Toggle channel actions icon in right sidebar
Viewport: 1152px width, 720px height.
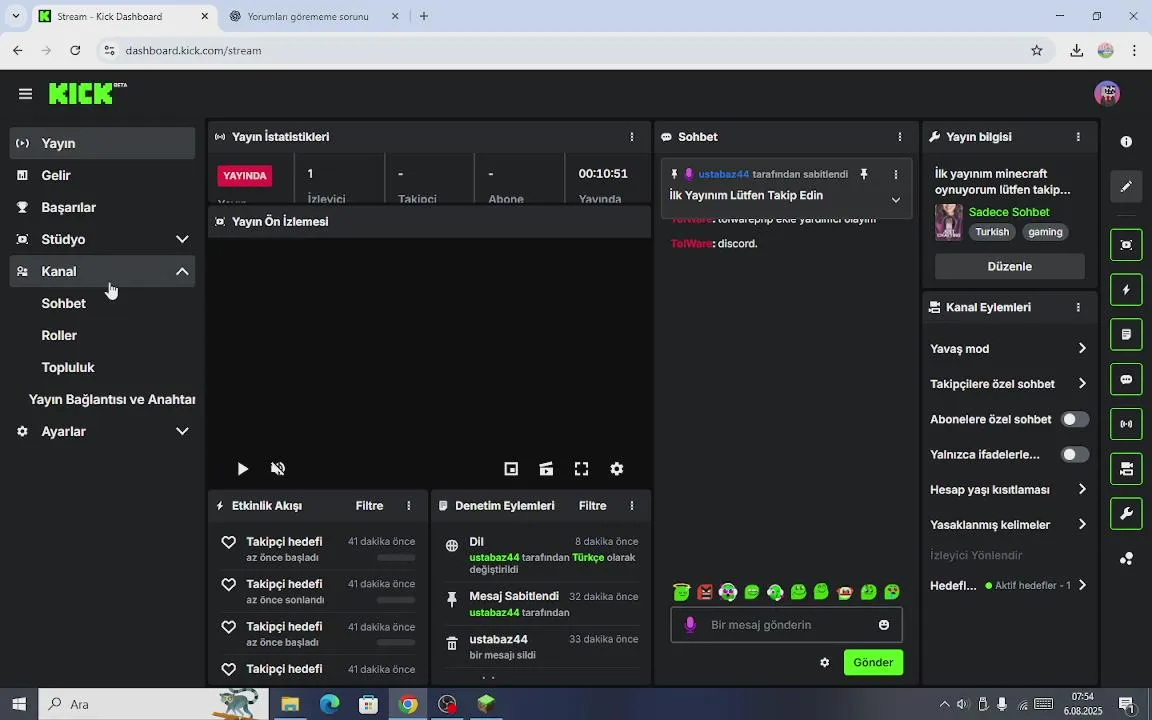pyautogui.click(x=1126, y=469)
